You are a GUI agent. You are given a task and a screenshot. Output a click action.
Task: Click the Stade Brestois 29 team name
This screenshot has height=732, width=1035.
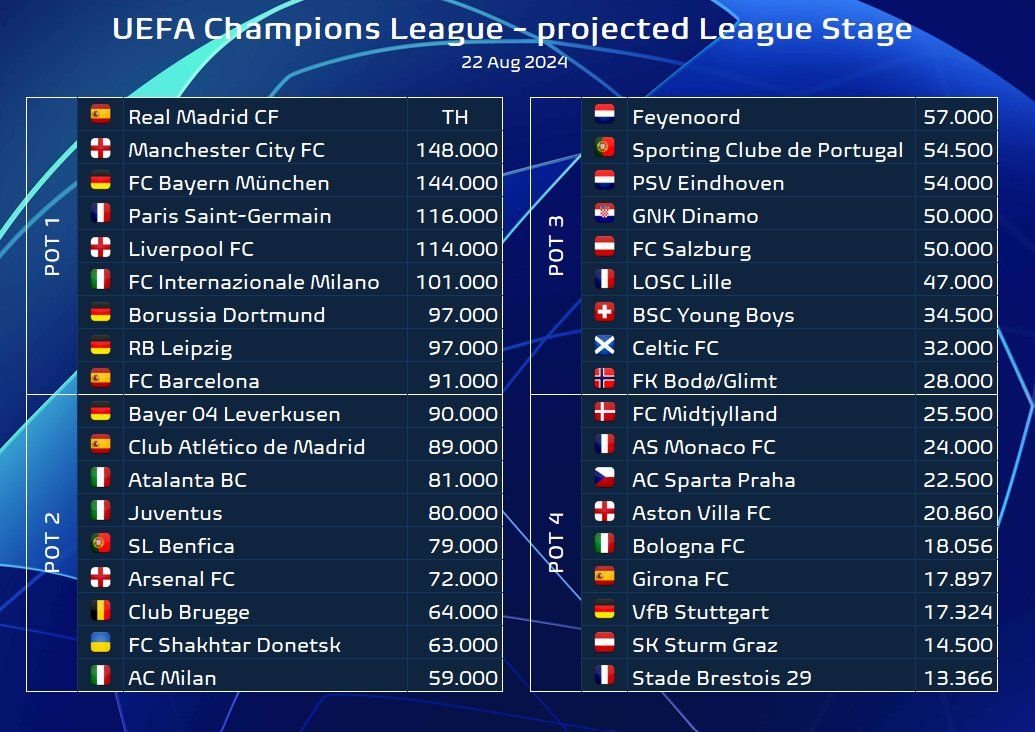coord(721,678)
